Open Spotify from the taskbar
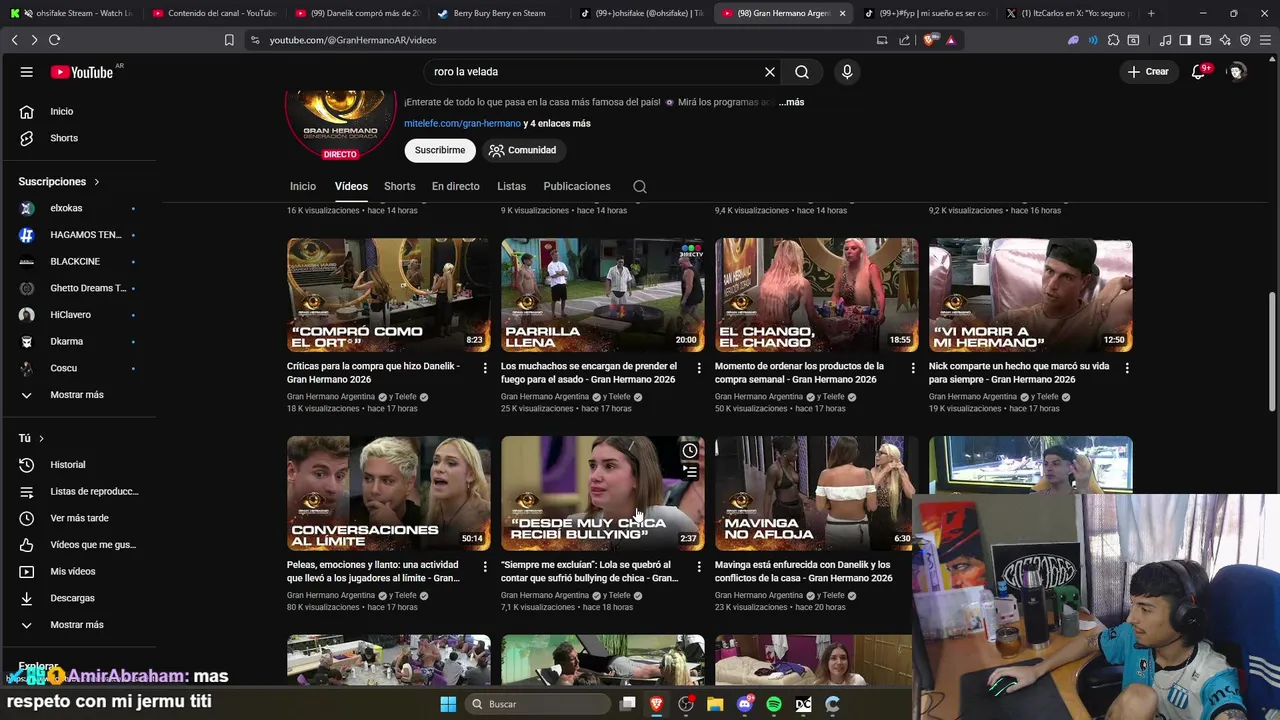Screen dimensions: 1280x720 774,704
